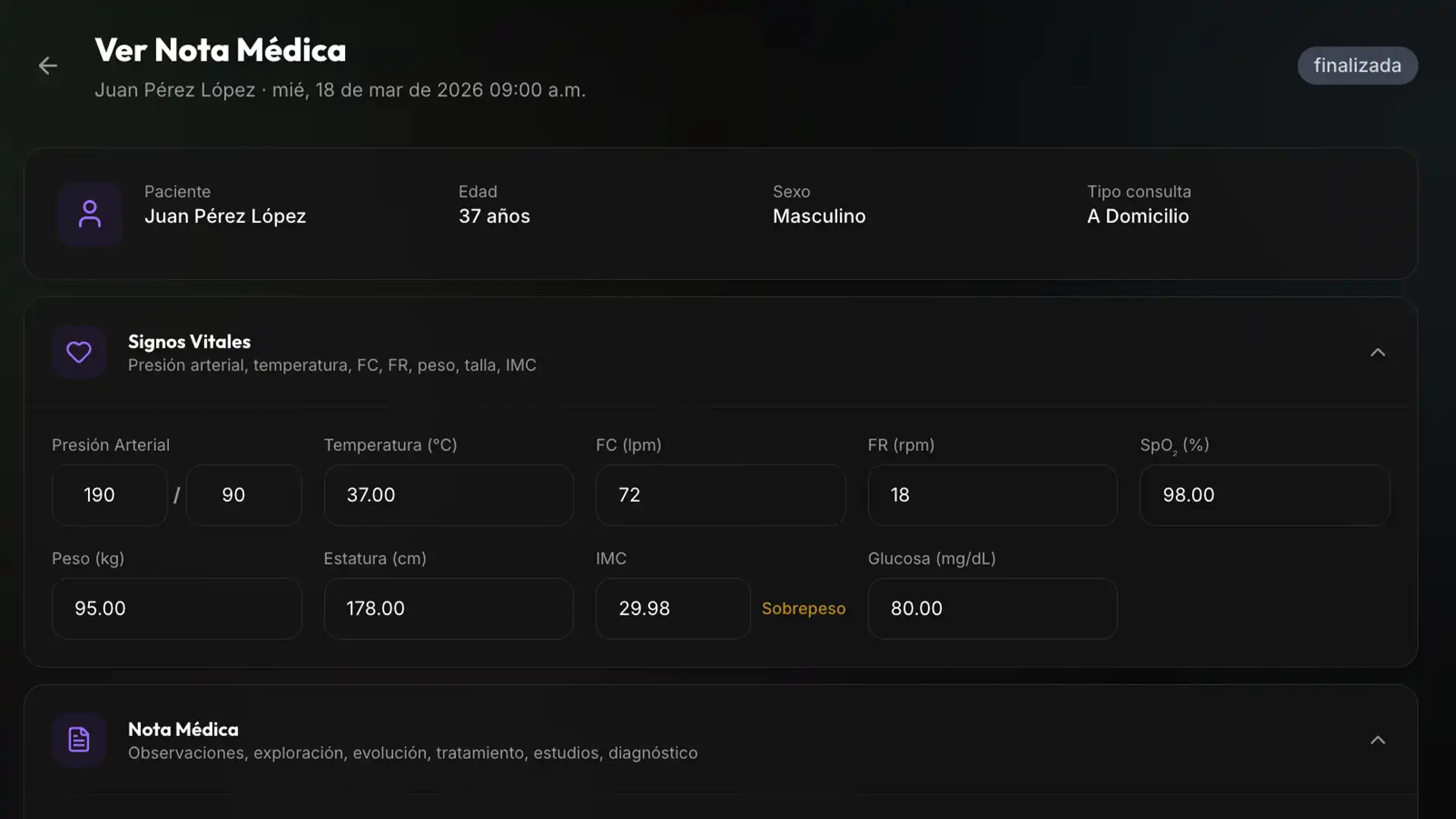Click the document icon for Nota Médica

point(79,739)
